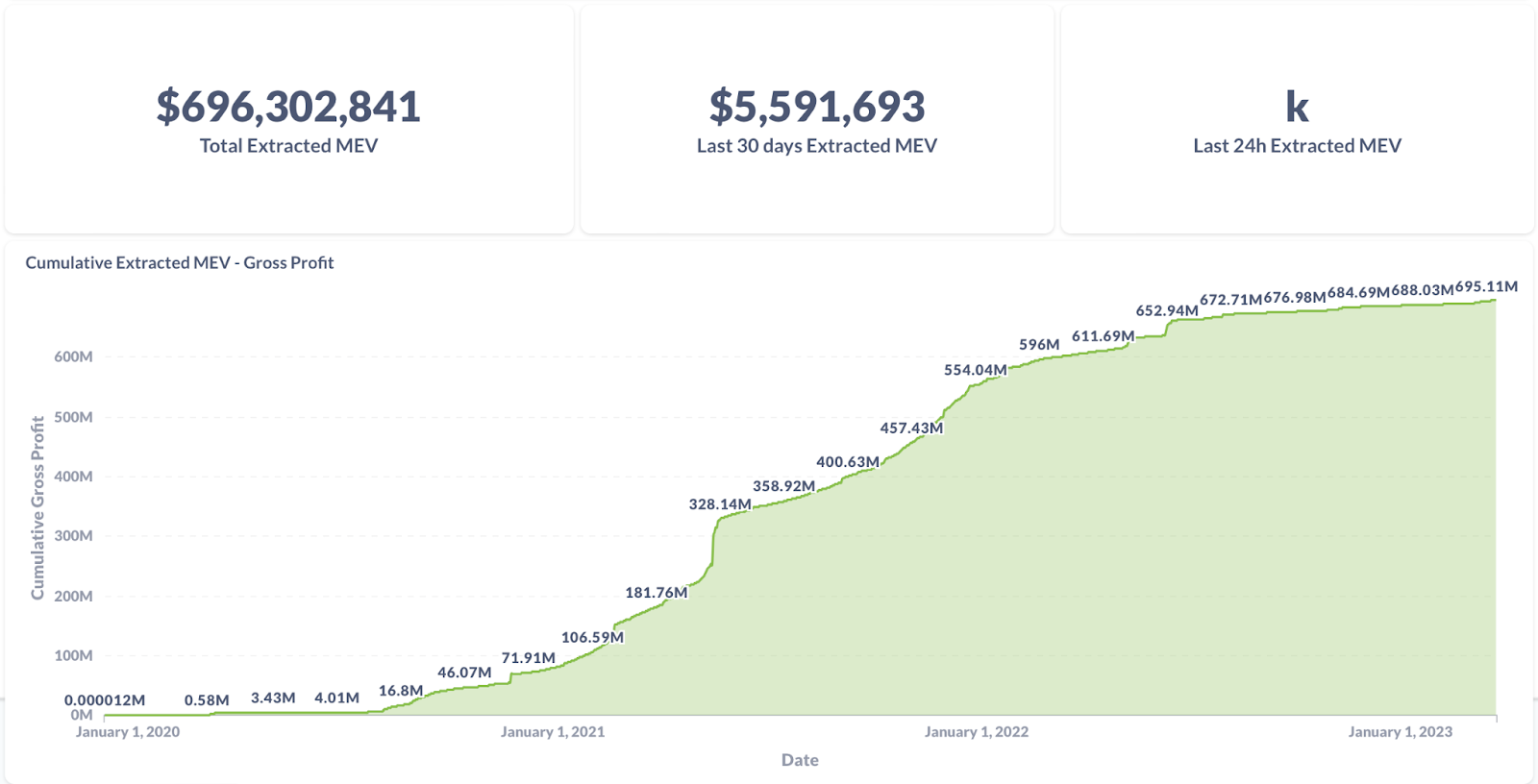This screenshot has height=784, width=1538.
Task: Click the January 1, 2021 axis label
Action: click(x=553, y=732)
